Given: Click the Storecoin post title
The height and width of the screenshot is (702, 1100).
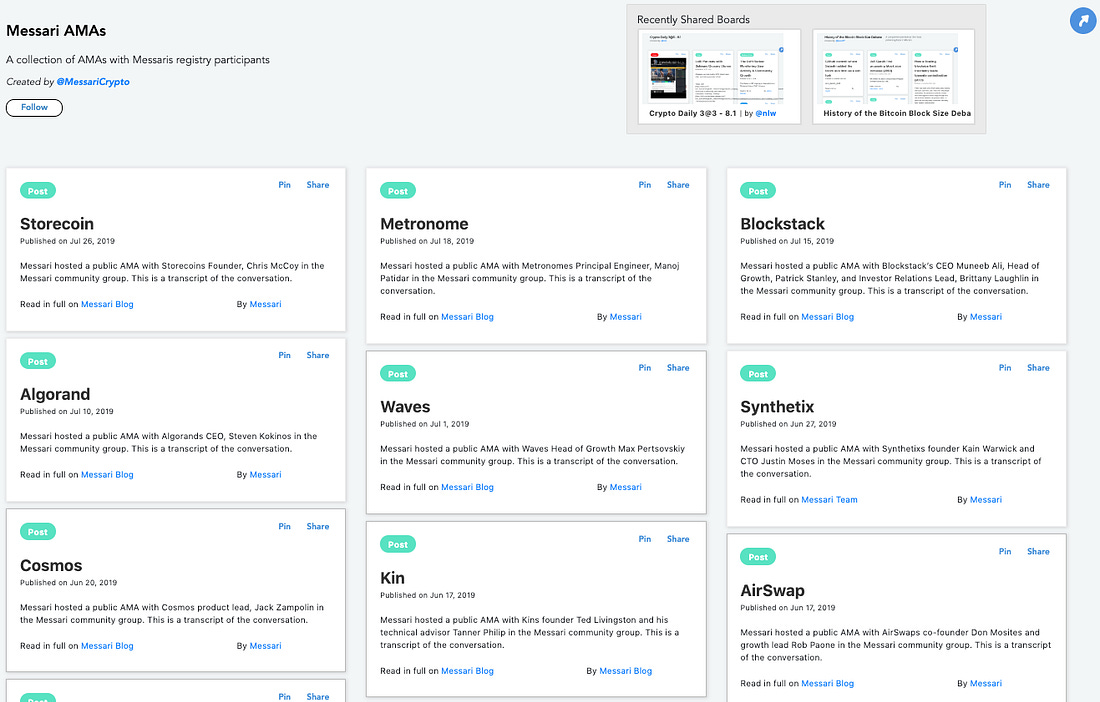Looking at the screenshot, I should click(57, 224).
